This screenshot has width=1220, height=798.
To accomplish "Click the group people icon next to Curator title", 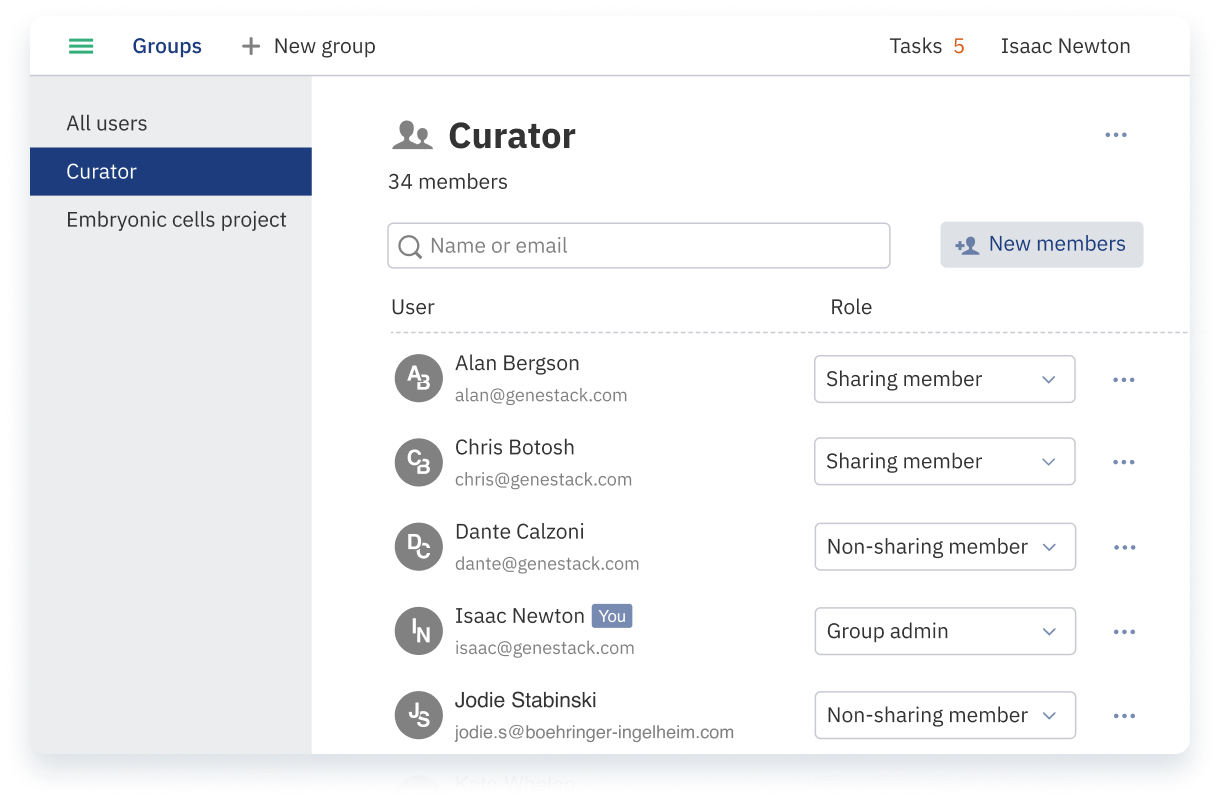I will point(412,135).
